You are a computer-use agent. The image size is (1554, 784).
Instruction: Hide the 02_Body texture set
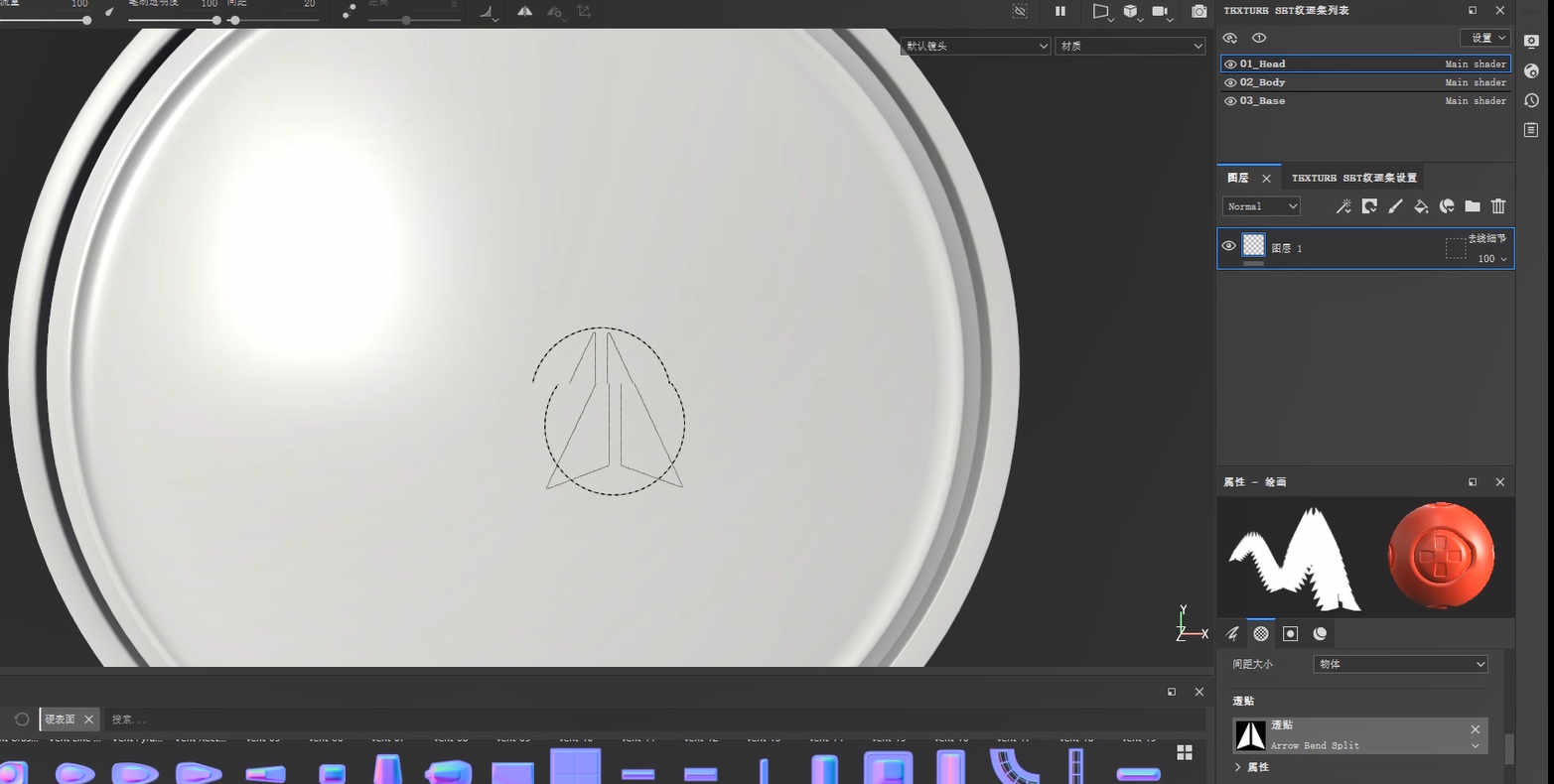[1230, 82]
